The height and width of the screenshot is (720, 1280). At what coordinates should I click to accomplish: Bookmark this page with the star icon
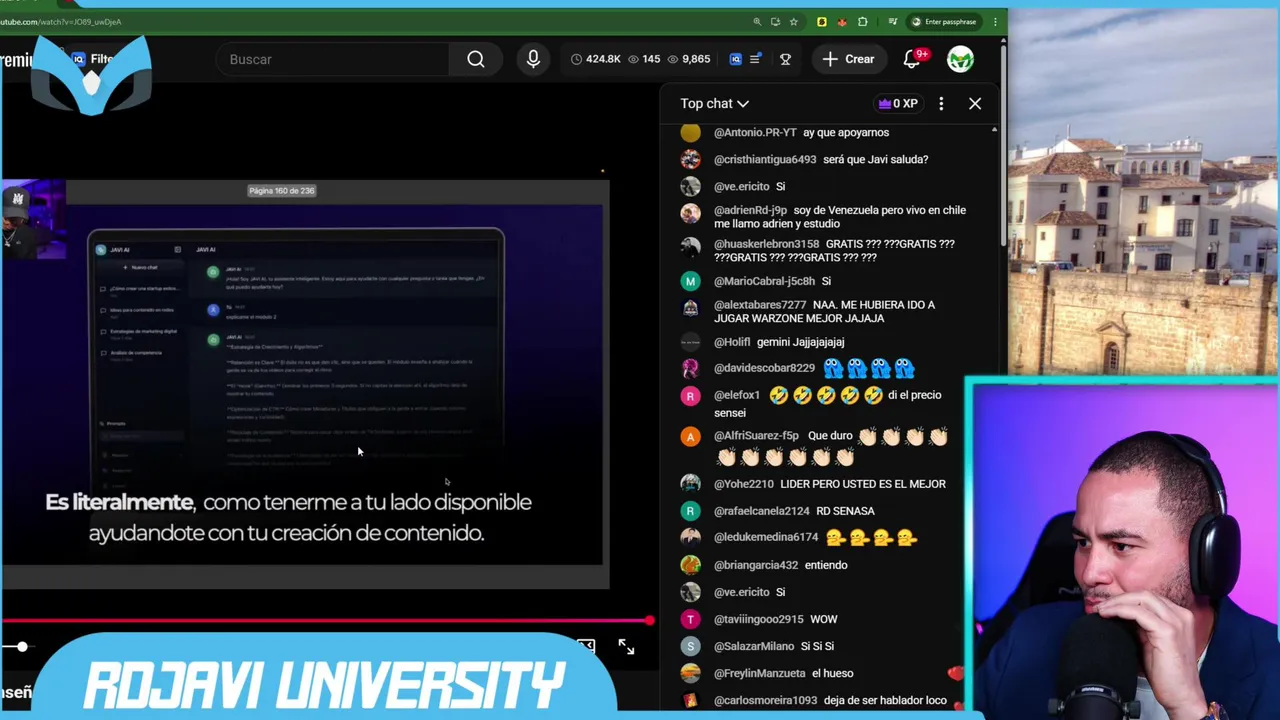[793, 21]
